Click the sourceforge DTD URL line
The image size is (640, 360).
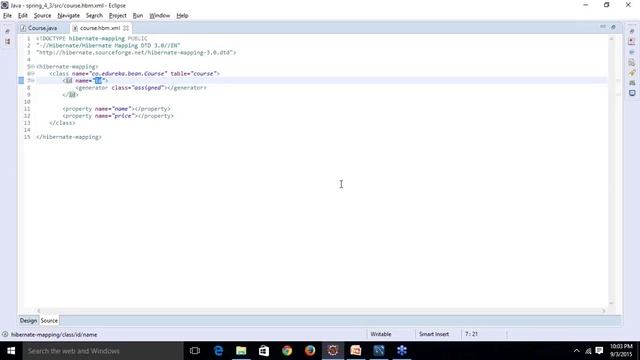tap(136, 53)
